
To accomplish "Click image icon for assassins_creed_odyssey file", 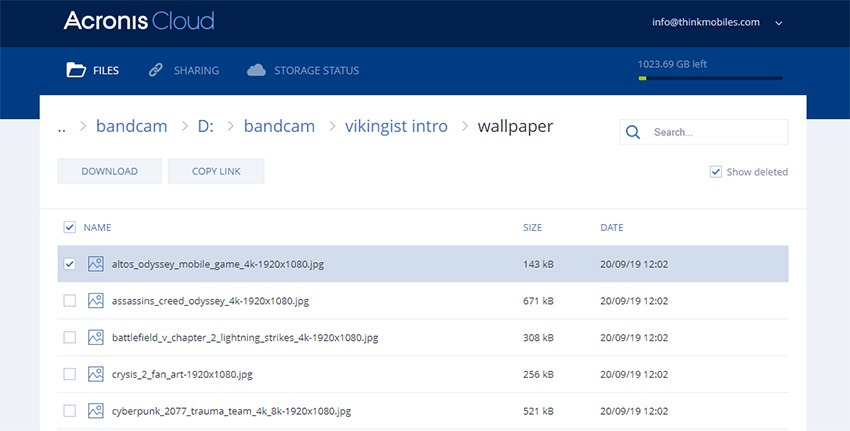I will (x=96, y=300).
